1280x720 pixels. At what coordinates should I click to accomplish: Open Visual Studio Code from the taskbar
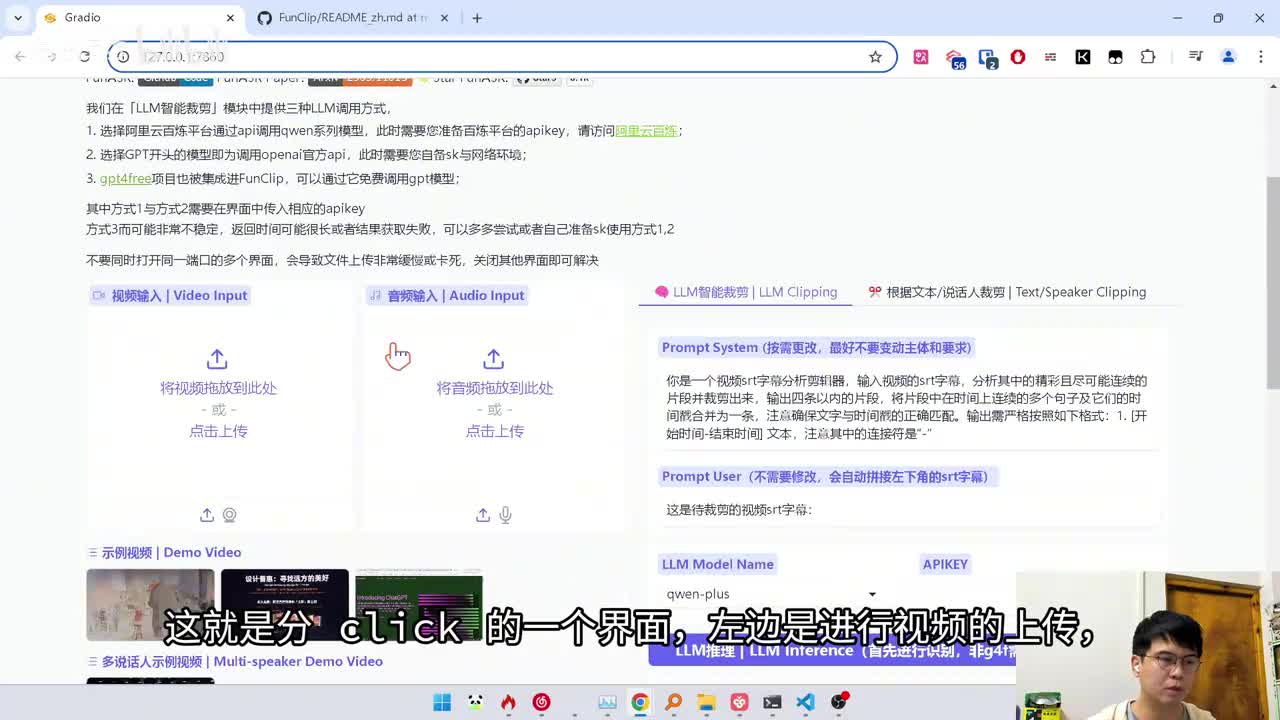click(x=805, y=702)
